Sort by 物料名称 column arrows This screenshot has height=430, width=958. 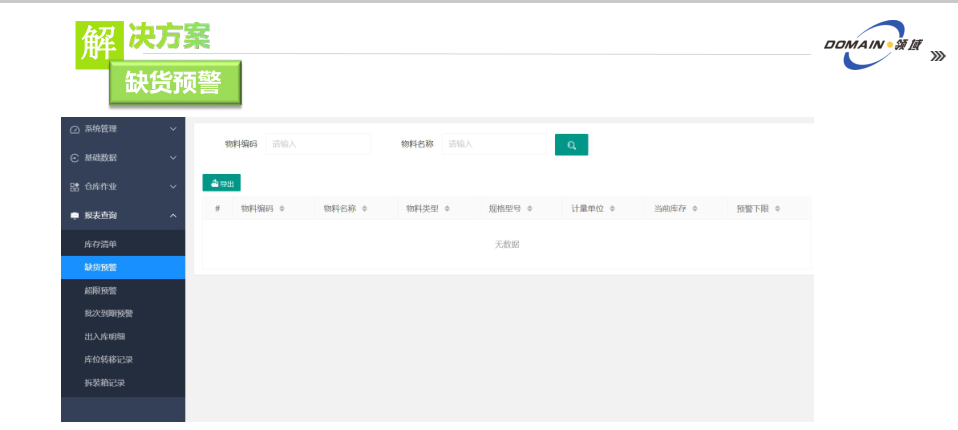(364, 209)
